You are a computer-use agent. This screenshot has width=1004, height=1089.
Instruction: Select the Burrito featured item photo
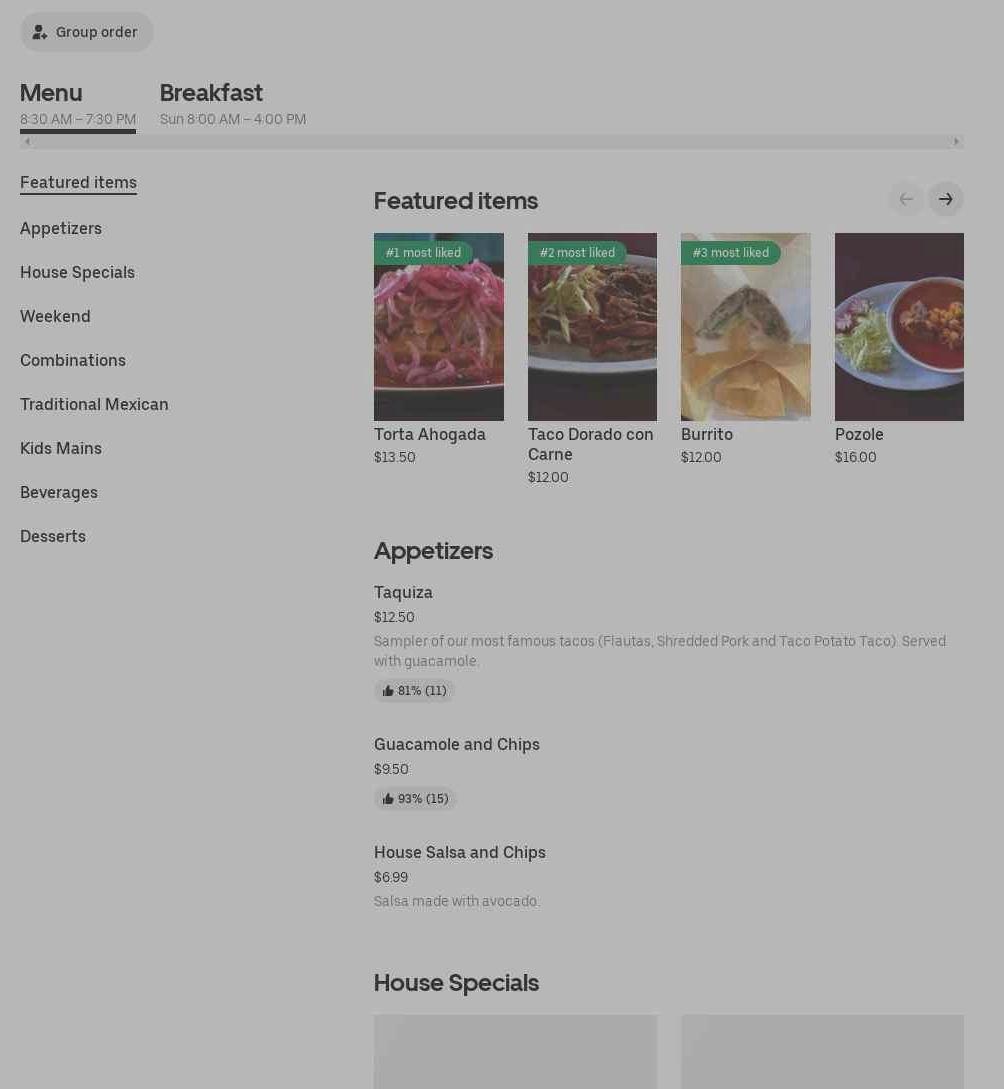click(x=746, y=326)
